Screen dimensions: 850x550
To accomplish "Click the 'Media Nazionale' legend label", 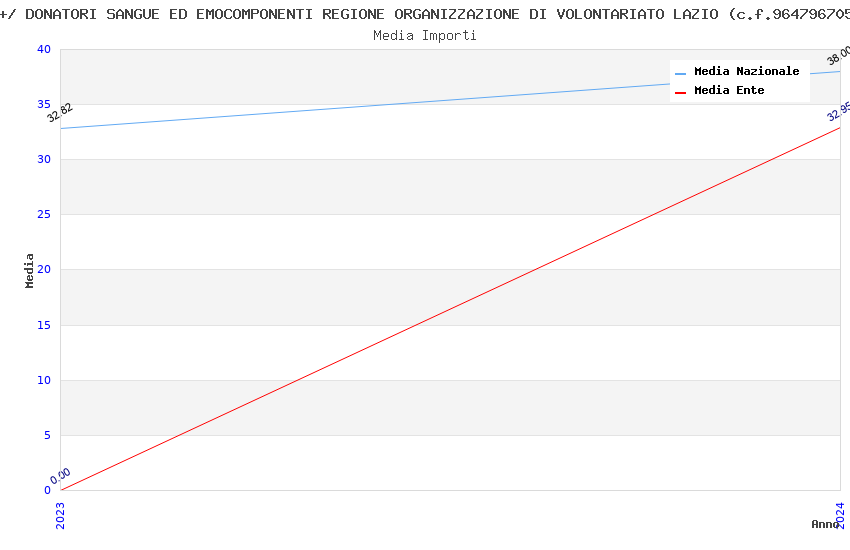I will tap(746, 72).
